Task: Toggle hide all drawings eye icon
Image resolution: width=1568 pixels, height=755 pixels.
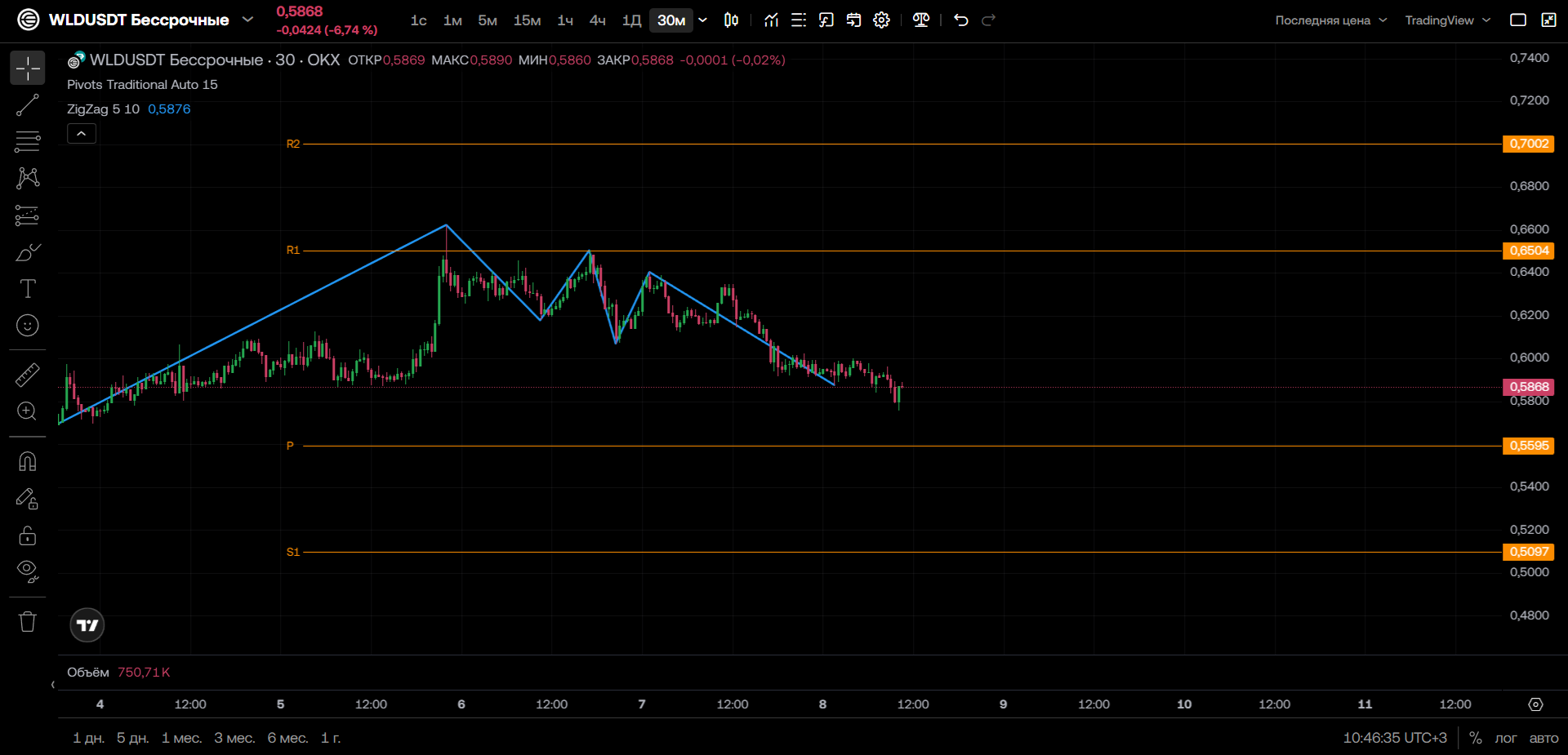Action: point(28,572)
